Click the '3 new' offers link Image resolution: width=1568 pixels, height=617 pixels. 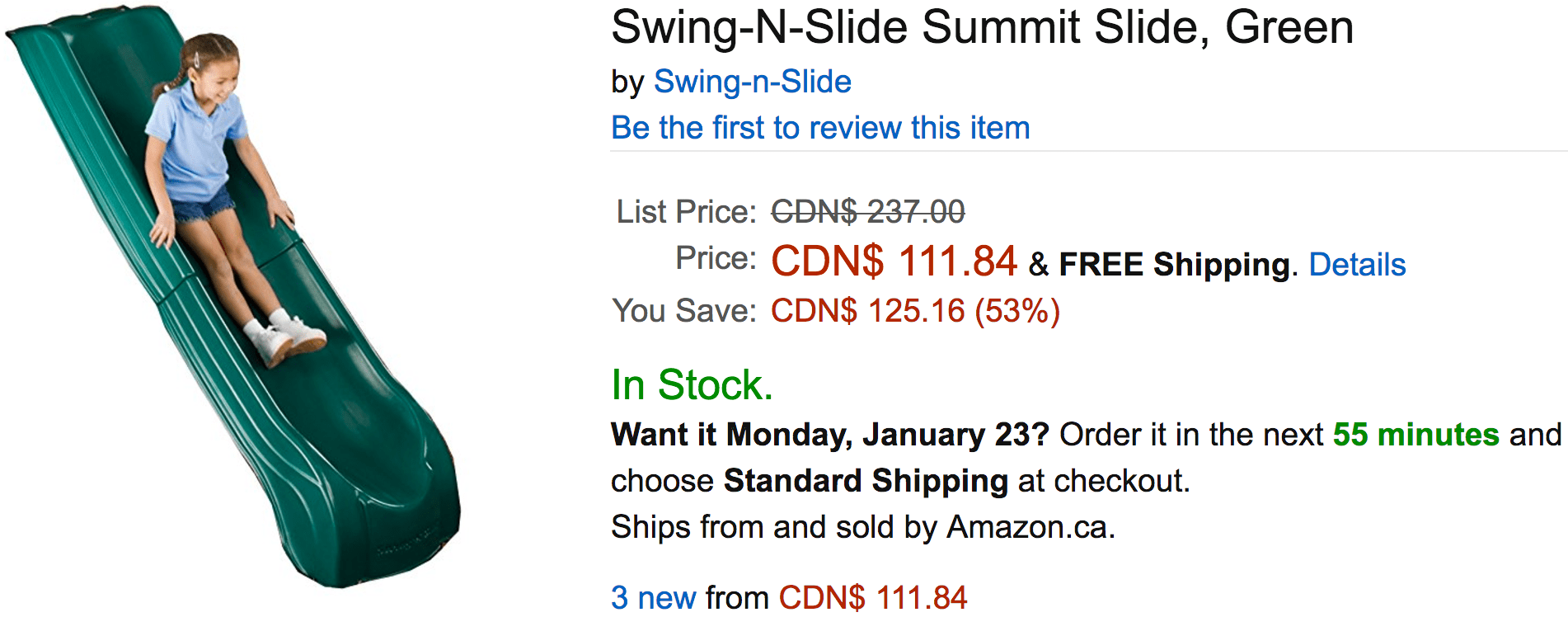tap(654, 597)
